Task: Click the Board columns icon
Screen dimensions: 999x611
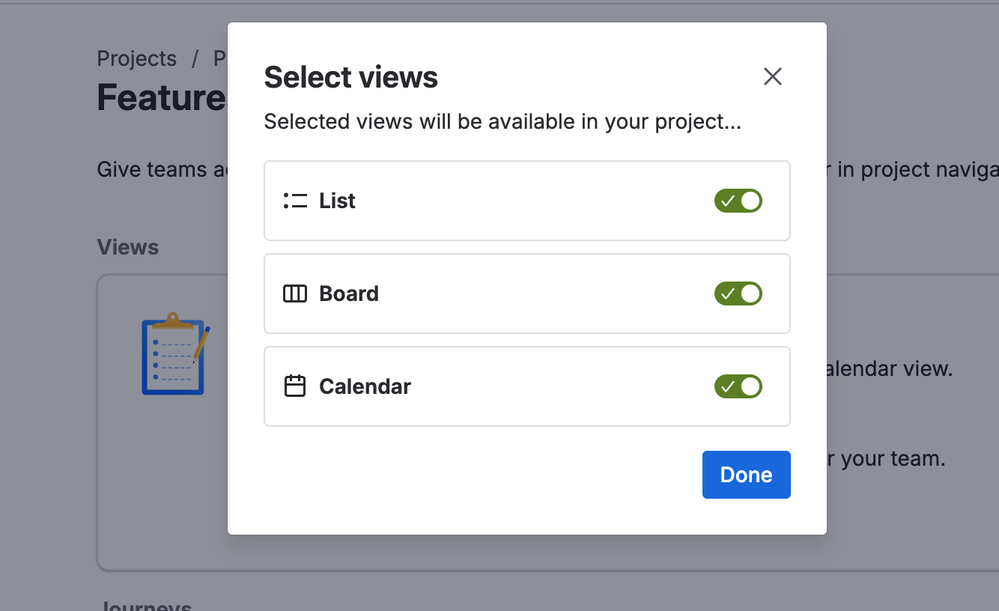Action: point(295,294)
